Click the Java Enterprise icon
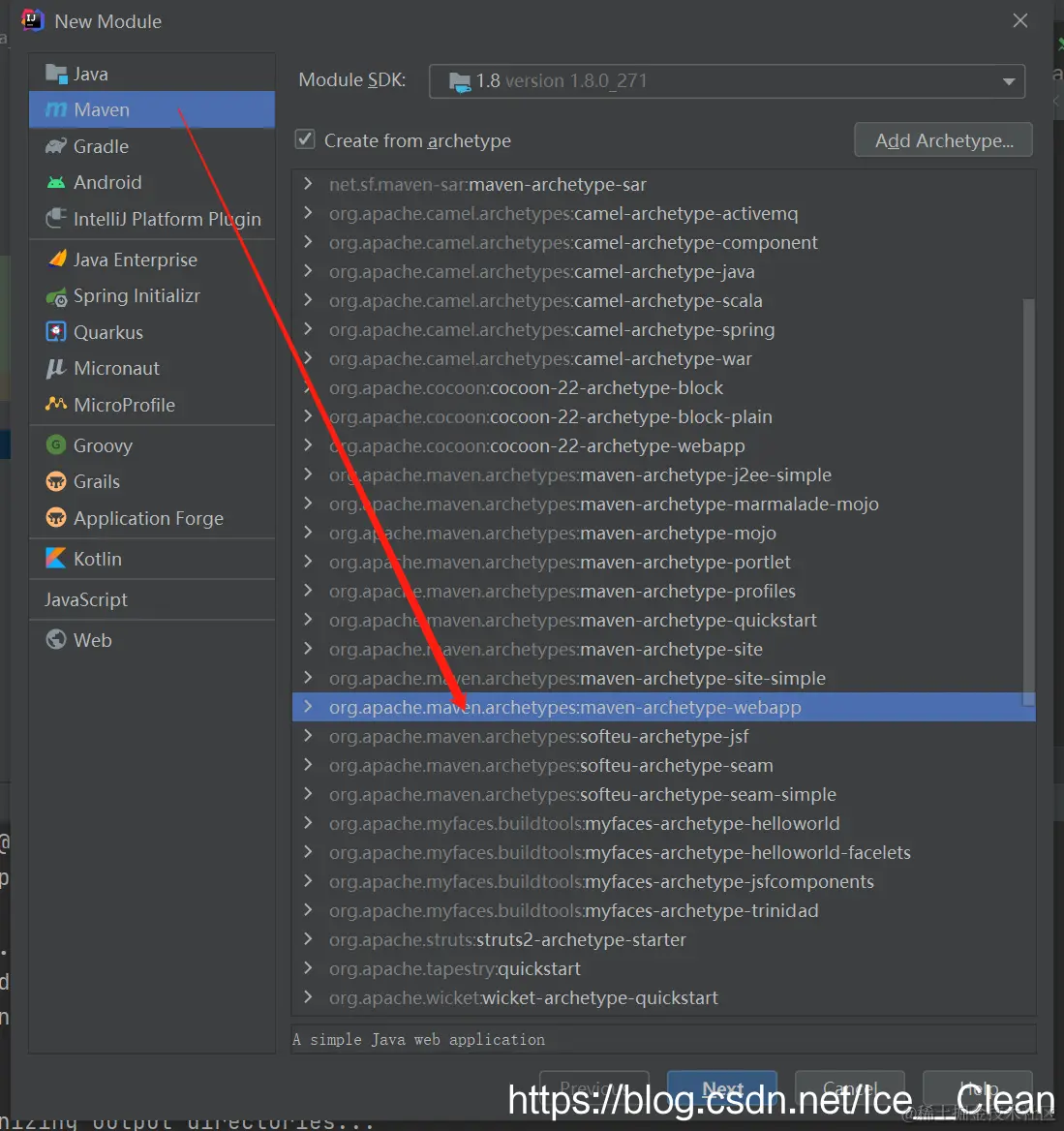This screenshot has height=1131, width=1064. (57, 259)
